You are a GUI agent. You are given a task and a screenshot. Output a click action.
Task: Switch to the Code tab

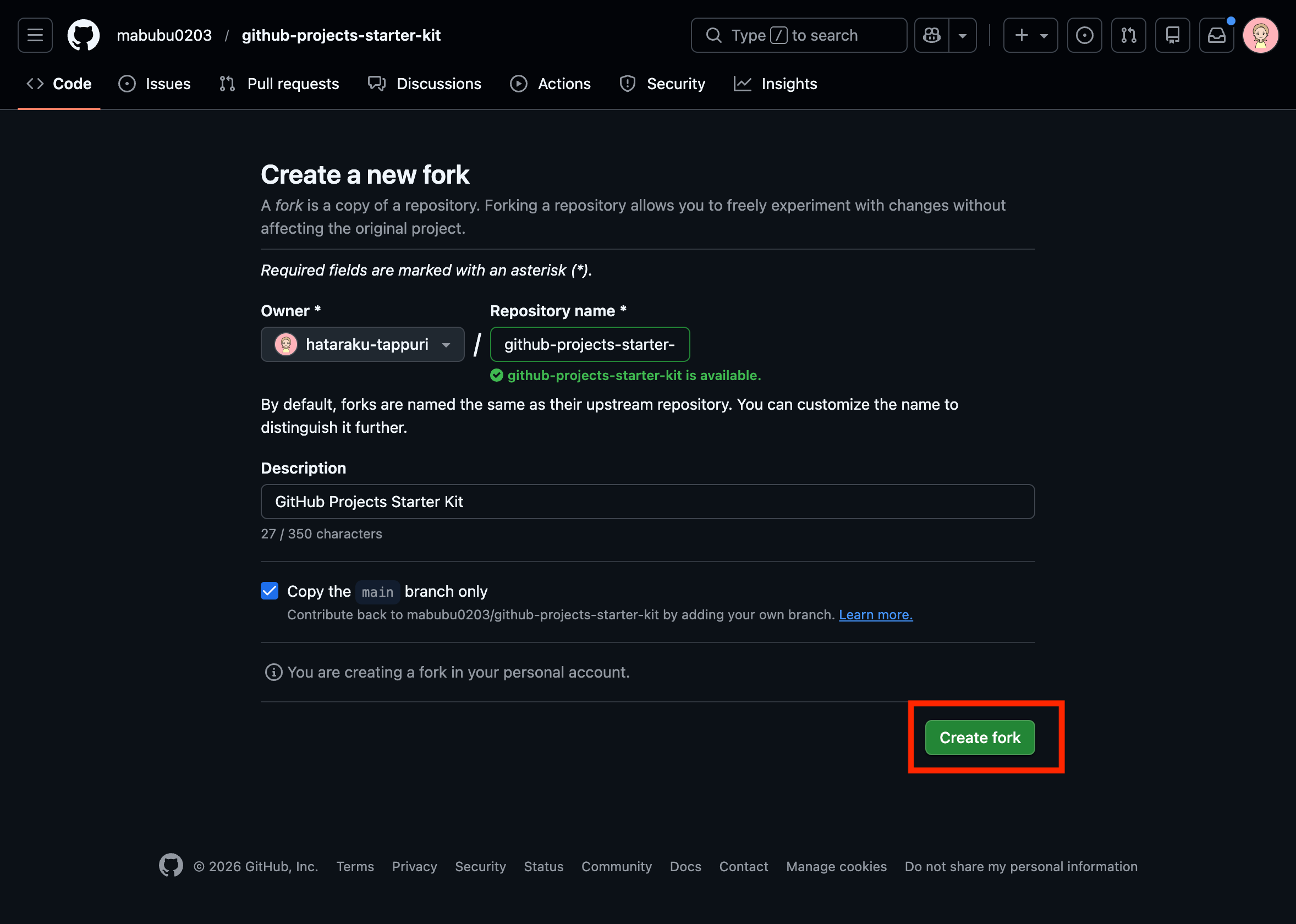[59, 84]
